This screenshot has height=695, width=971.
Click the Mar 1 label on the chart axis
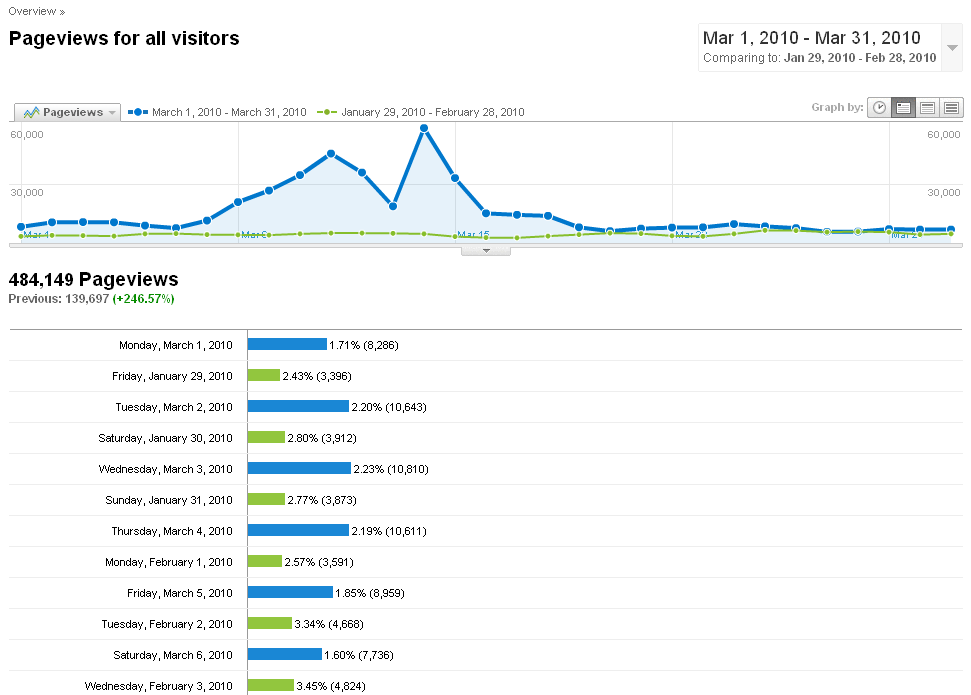[x=36, y=235]
